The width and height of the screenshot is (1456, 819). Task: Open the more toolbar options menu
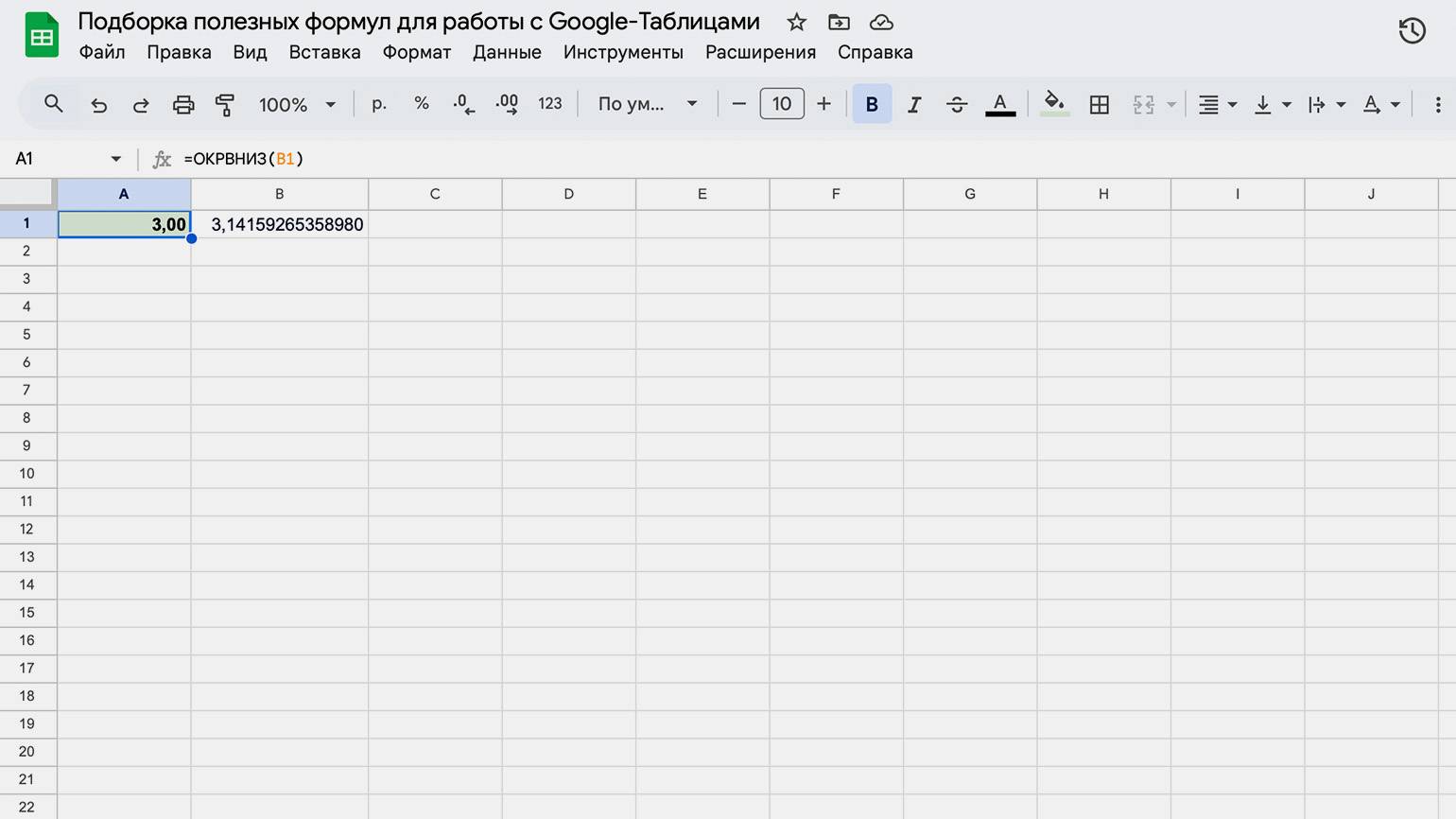click(1438, 105)
